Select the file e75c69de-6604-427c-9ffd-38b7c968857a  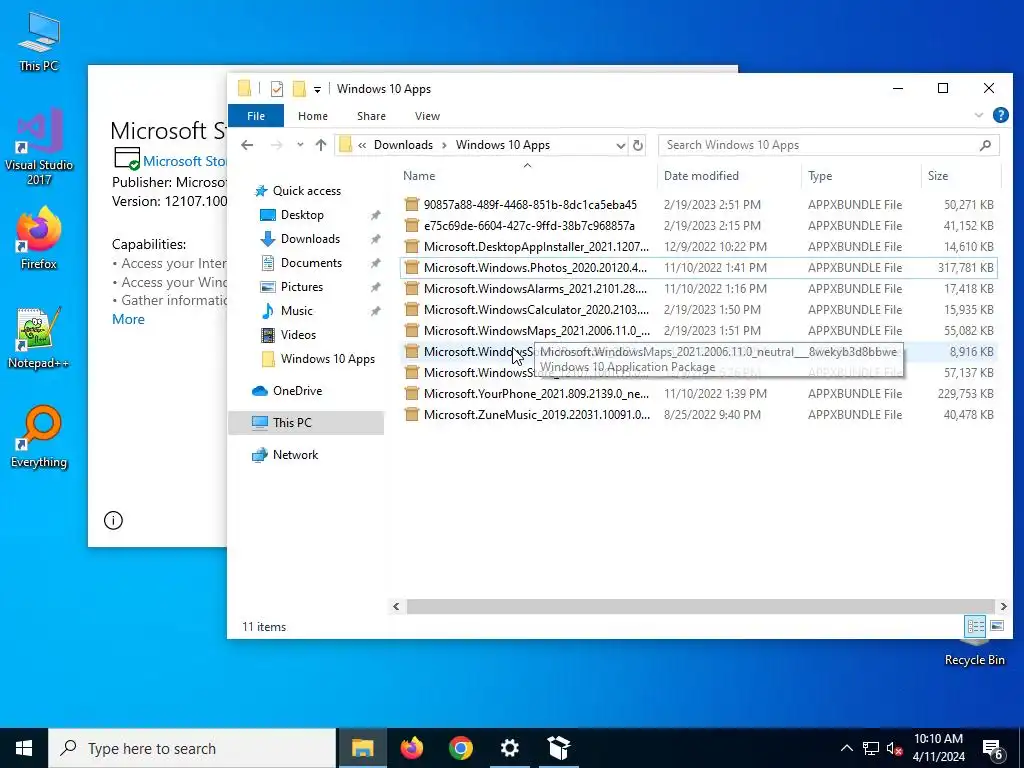(x=698, y=225)
